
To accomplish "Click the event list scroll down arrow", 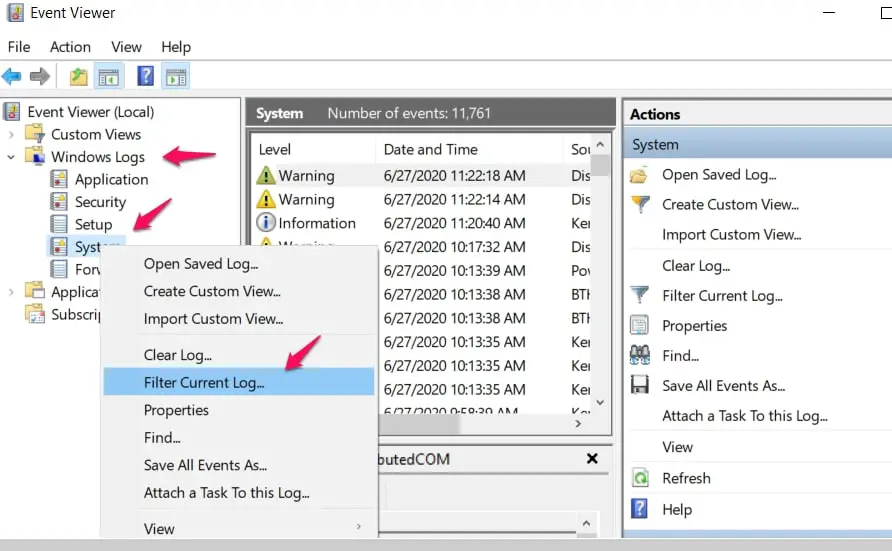I will pos(600,402).
